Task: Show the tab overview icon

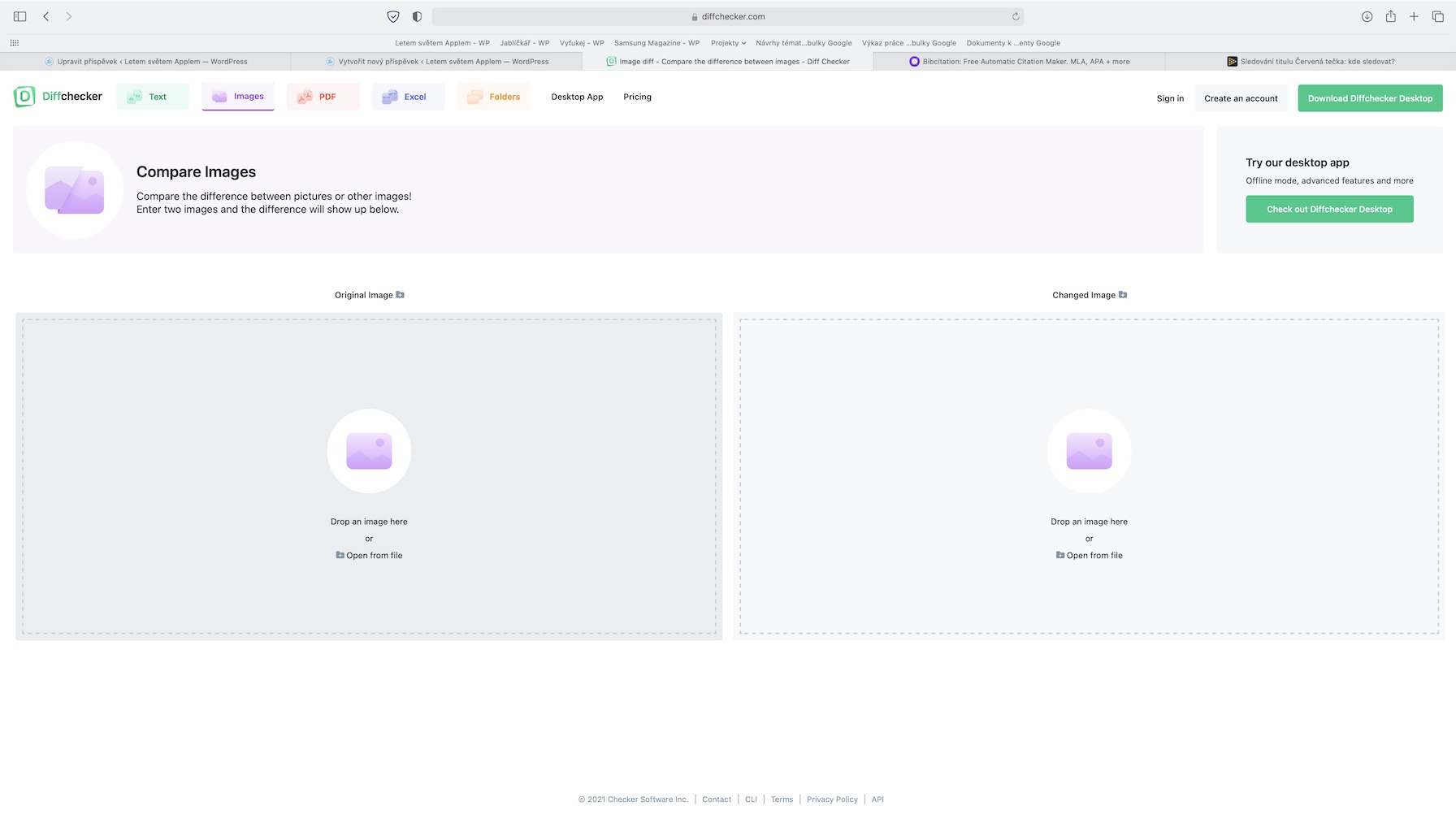Action: pos(1438,16)
